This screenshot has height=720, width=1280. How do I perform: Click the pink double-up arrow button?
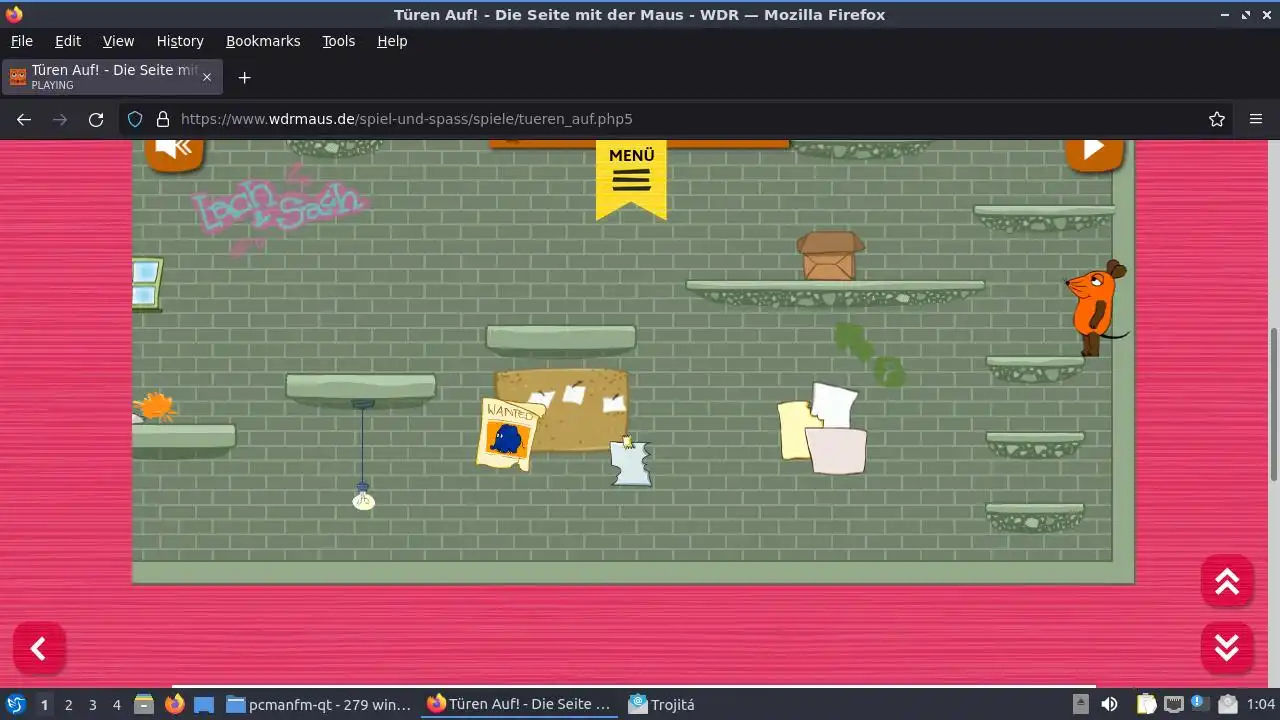(1227, 581)
